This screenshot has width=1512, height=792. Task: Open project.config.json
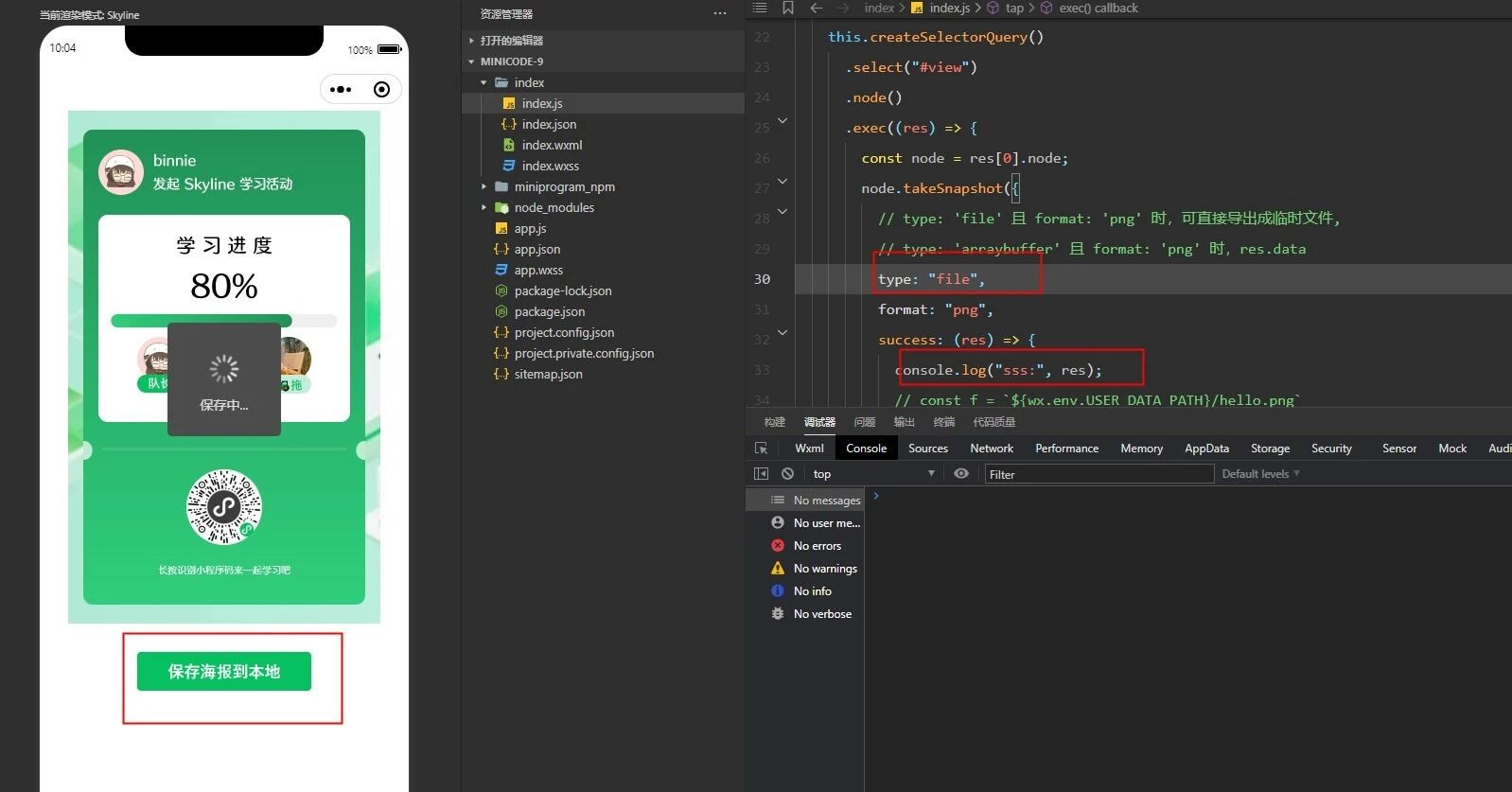pyautogui.click(x=604, y=332)
